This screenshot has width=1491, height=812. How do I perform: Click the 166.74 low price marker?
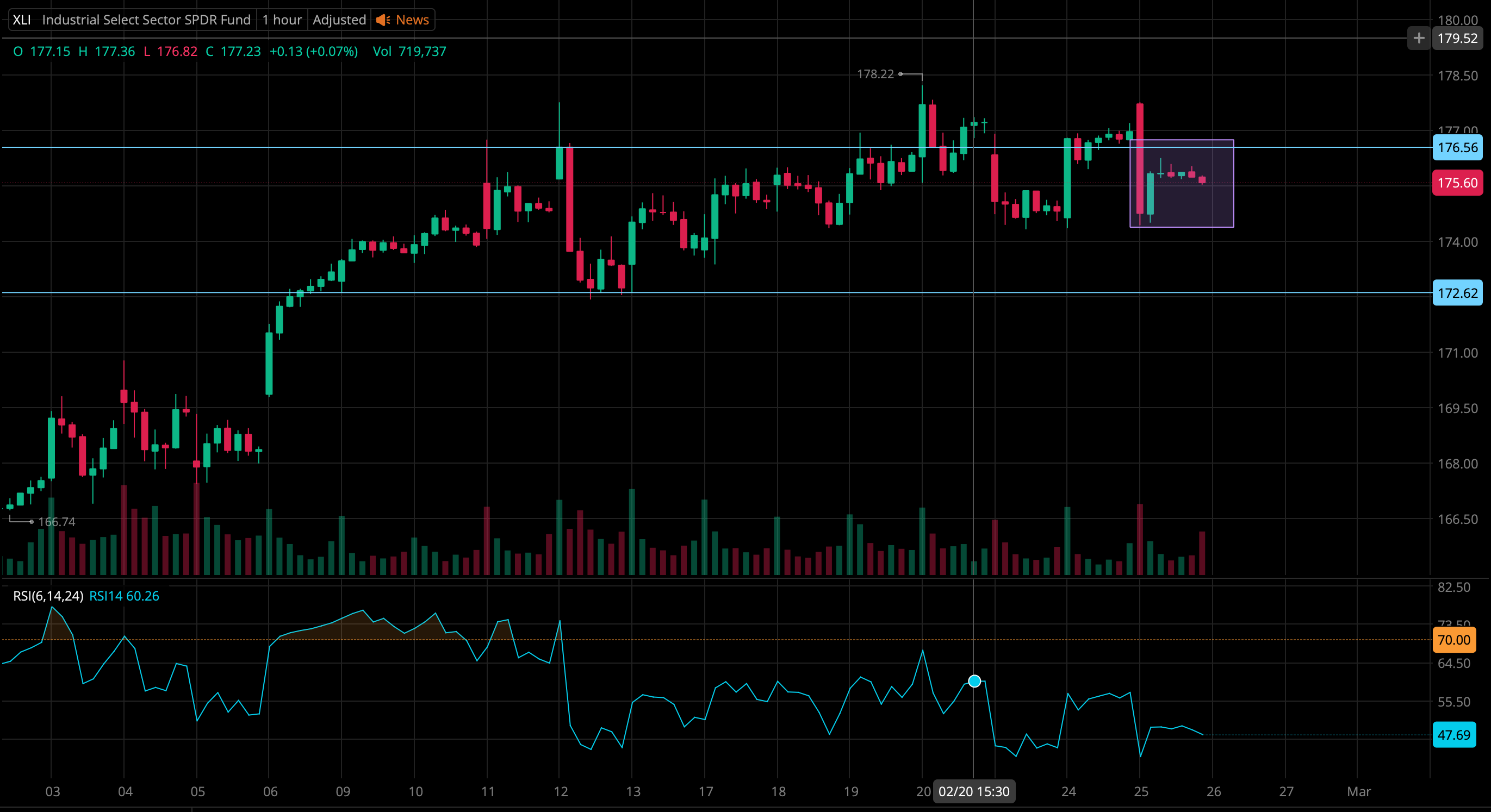click(x=56, y=522)
